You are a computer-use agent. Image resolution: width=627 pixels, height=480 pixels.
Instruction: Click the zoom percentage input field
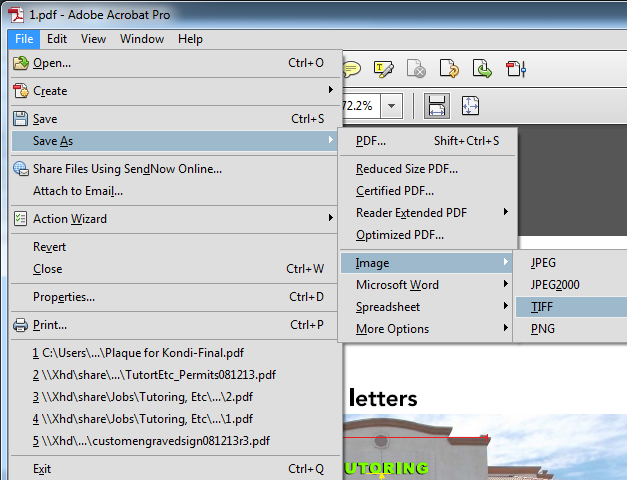click(361, 106)
